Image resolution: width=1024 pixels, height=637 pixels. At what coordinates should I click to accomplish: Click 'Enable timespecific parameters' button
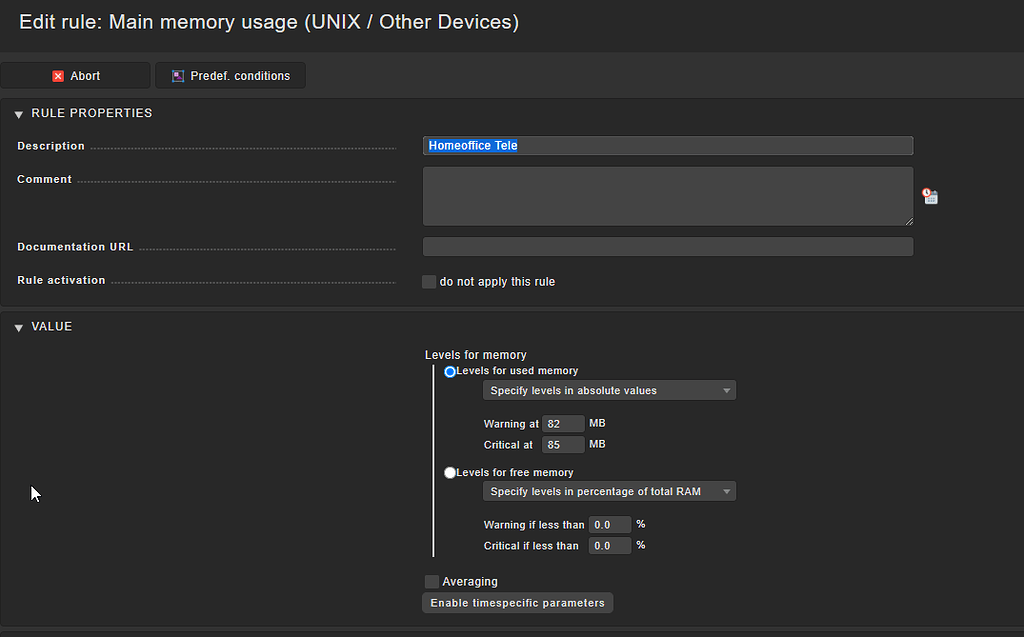(x=517, y=603)
